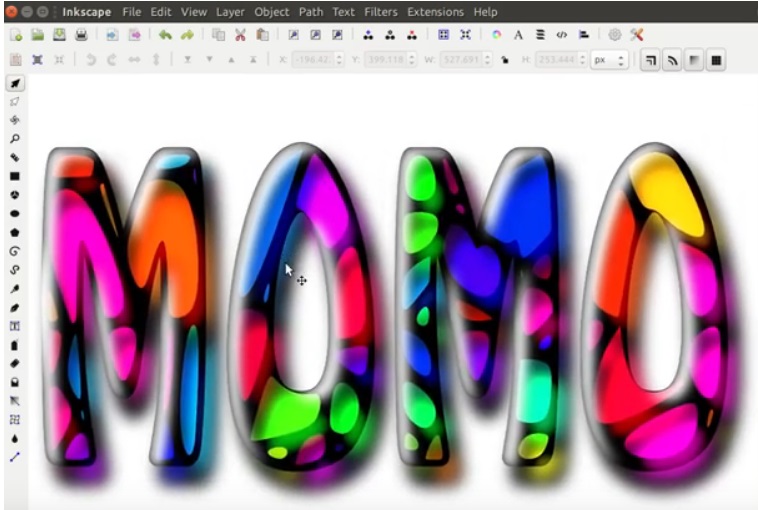Create a new document
Screen dimensions: 758x510
pyautogui.click(x=16, y=35)
